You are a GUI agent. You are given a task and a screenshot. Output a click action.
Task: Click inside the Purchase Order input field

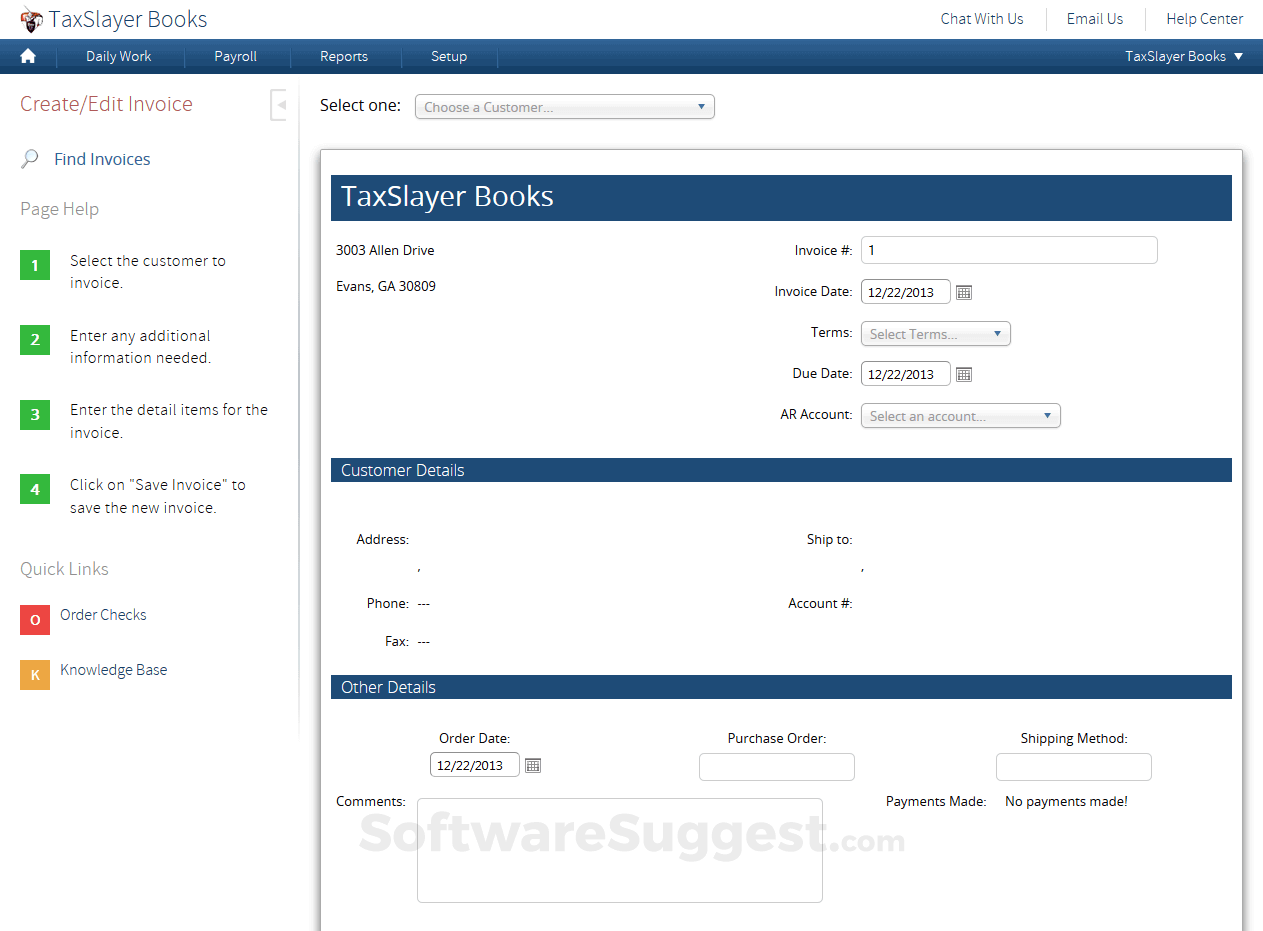click(x=776, y=766)
